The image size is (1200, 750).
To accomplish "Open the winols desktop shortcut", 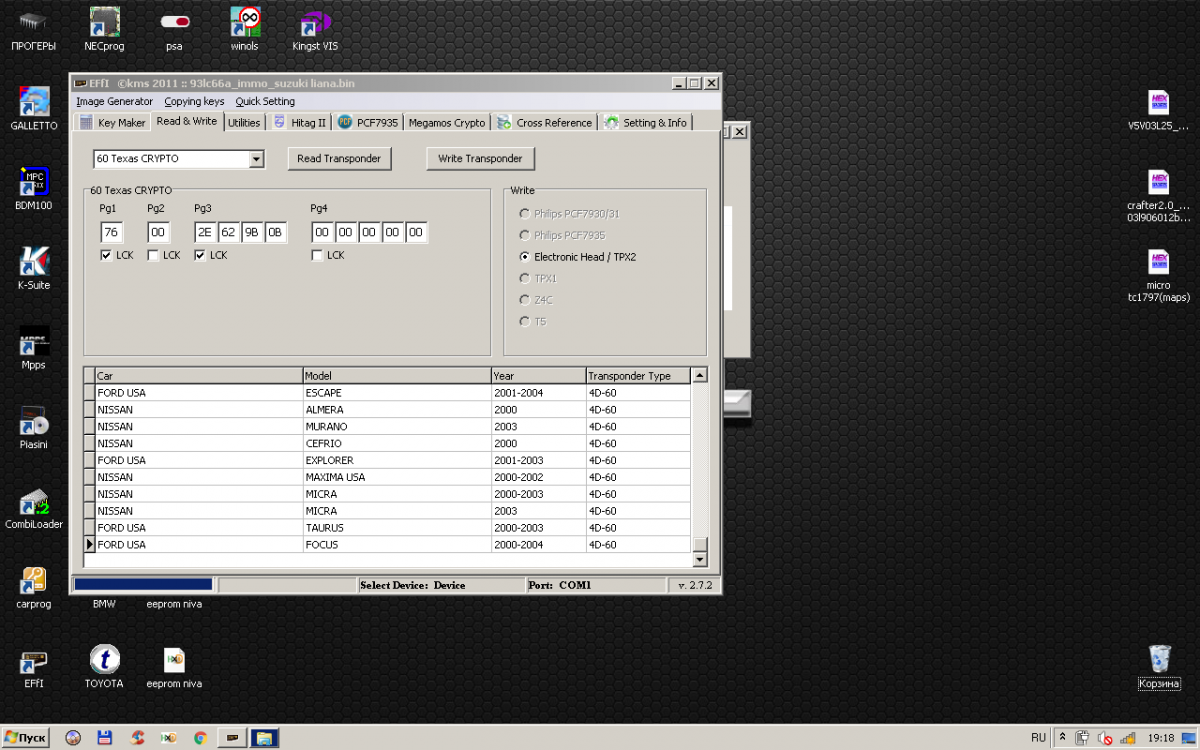I will point(244,22).
